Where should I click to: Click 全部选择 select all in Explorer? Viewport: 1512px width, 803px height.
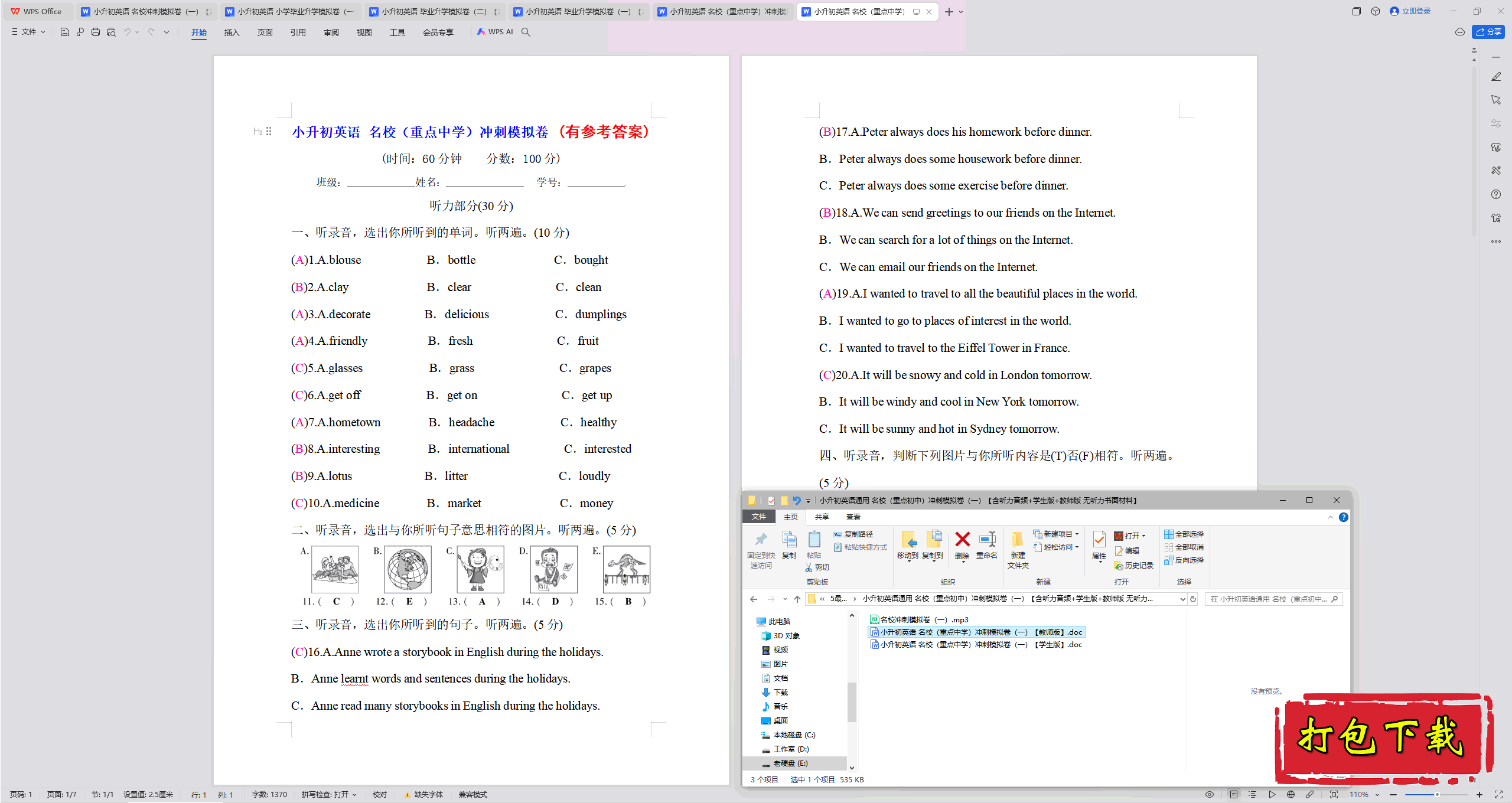(x=1184, y=534)
